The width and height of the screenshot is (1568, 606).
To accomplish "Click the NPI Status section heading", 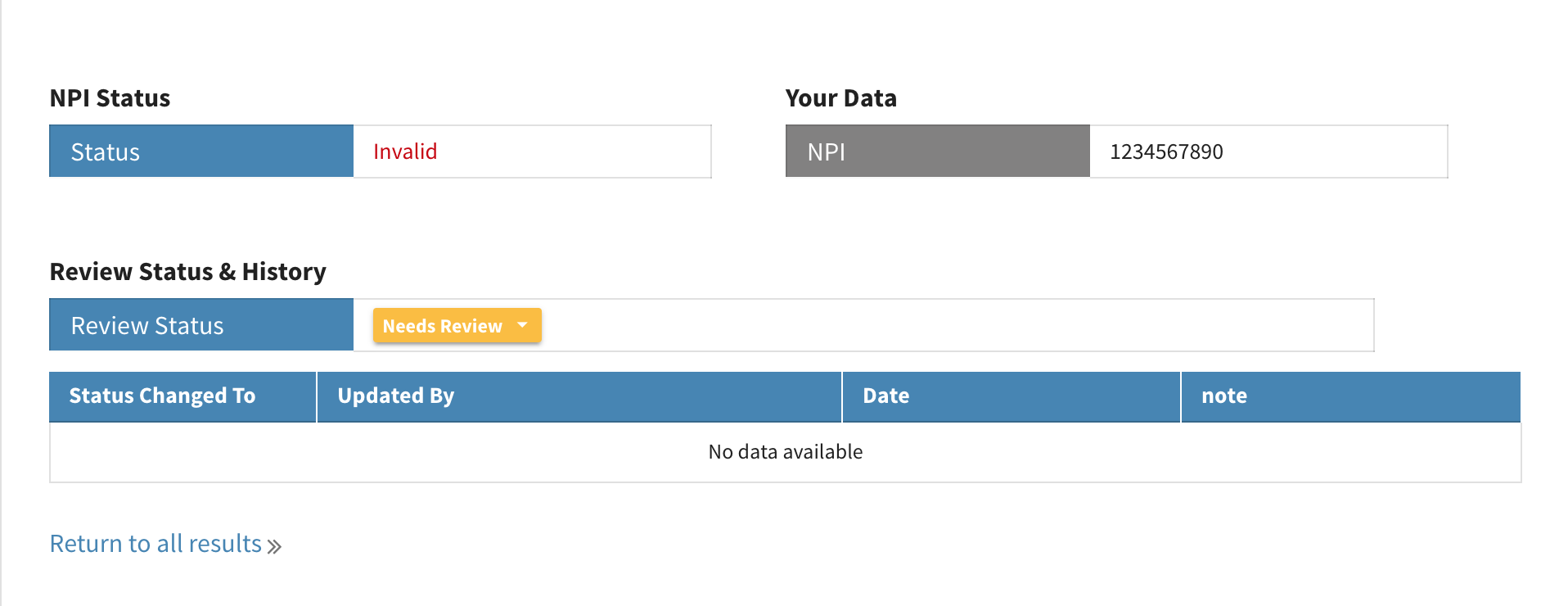I will pyautogui.click(x=110, y=98).
